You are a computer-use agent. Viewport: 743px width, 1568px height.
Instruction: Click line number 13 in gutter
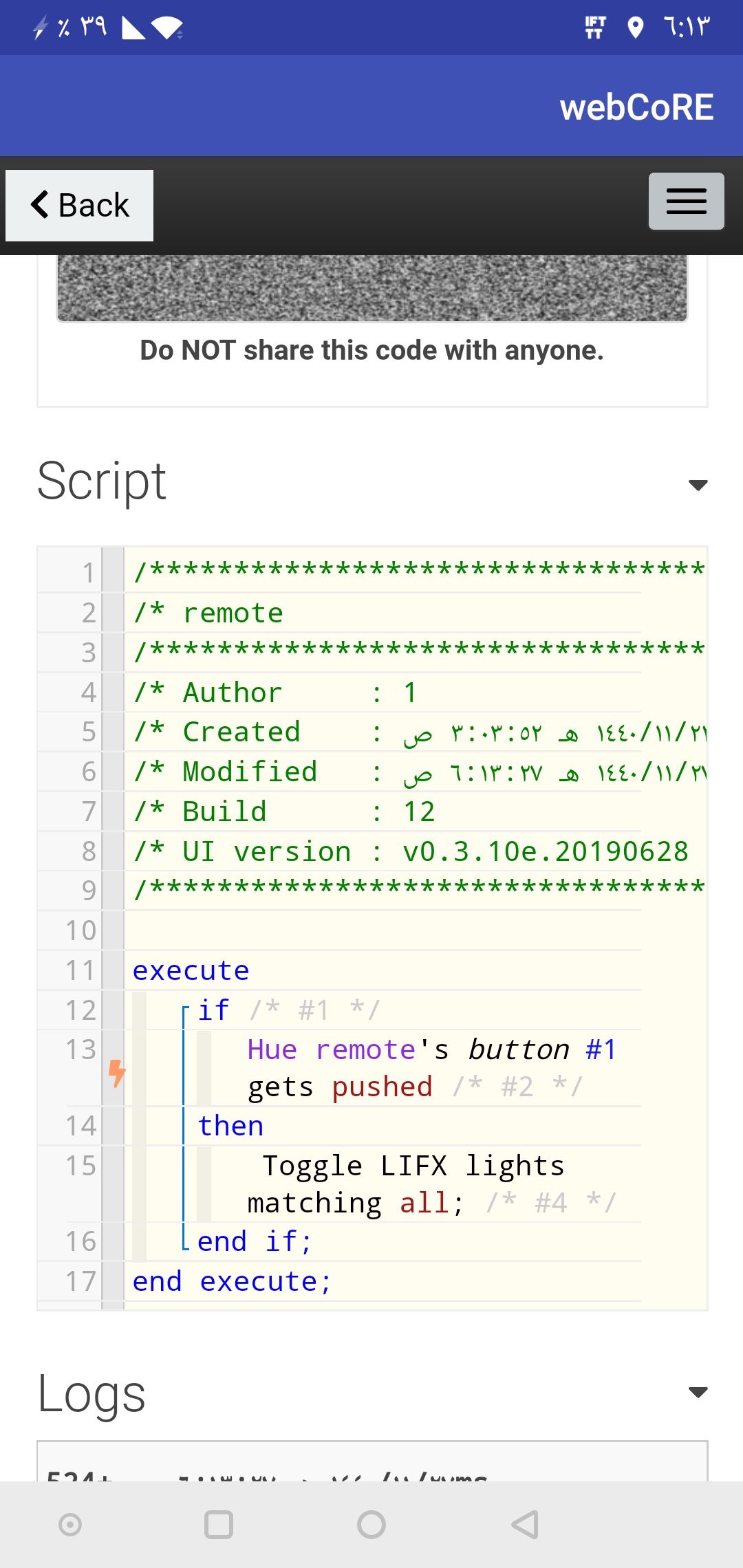(81, 1049)
